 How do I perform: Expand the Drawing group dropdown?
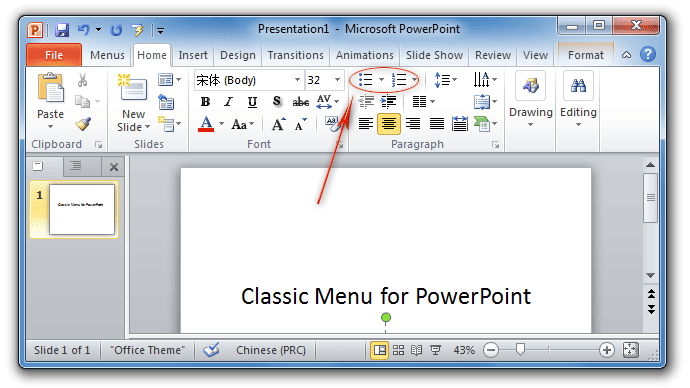tap(530, 100)
